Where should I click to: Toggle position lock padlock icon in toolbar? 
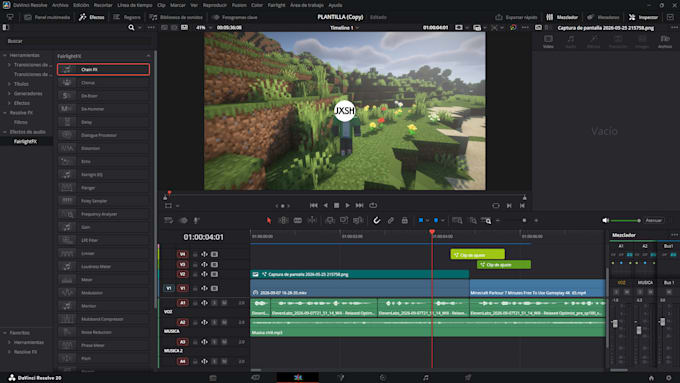(x=404, y=220)
